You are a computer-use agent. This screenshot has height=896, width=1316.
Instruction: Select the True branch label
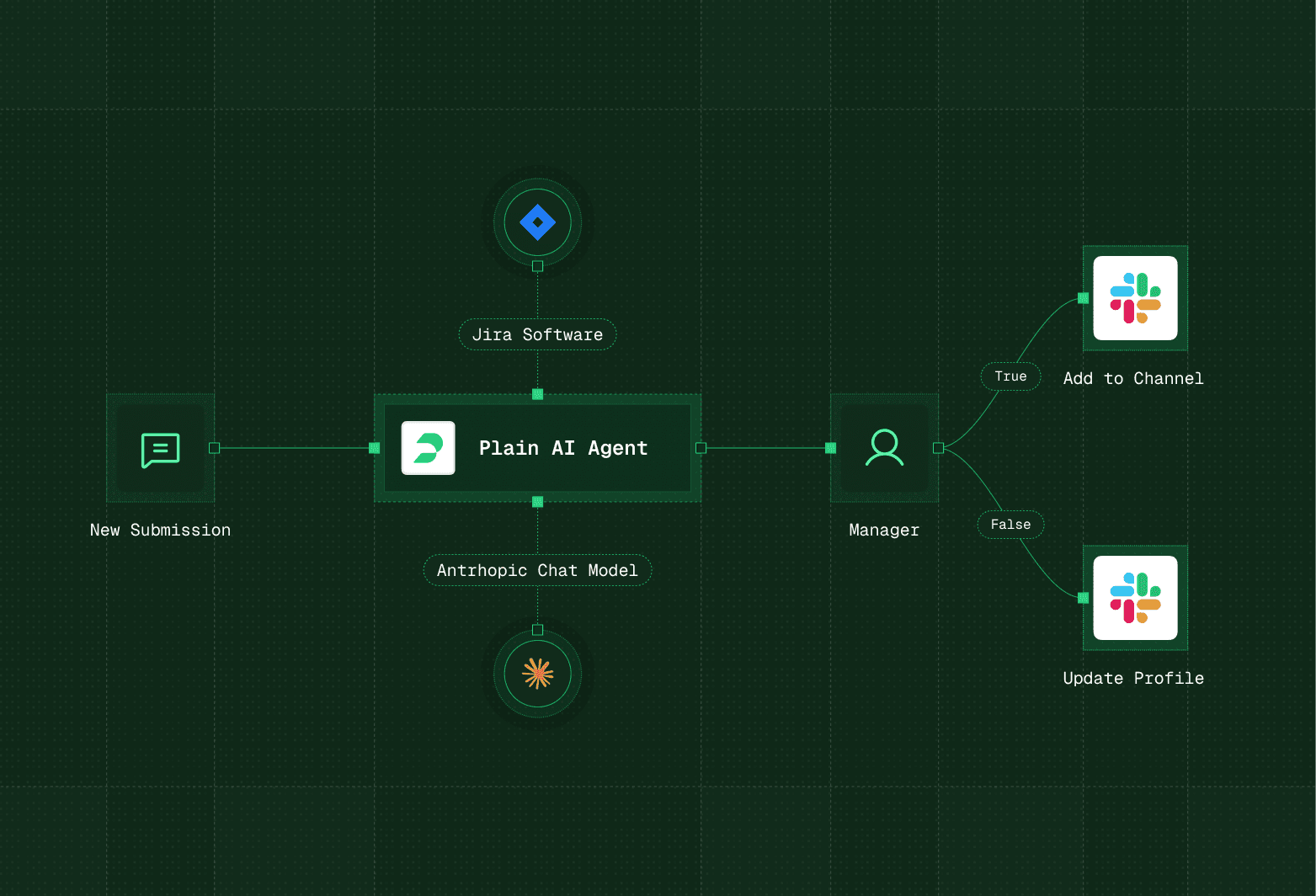(1010, 376)
